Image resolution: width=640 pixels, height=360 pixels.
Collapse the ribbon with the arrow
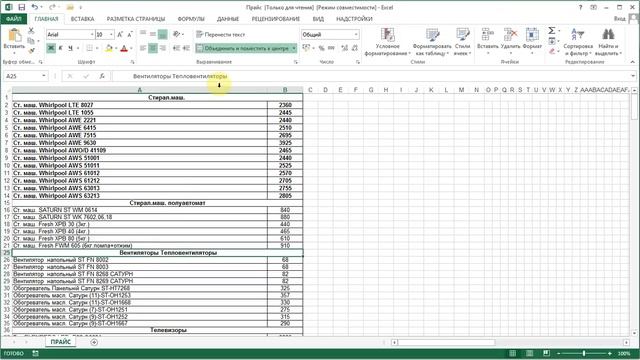(633, 62)
